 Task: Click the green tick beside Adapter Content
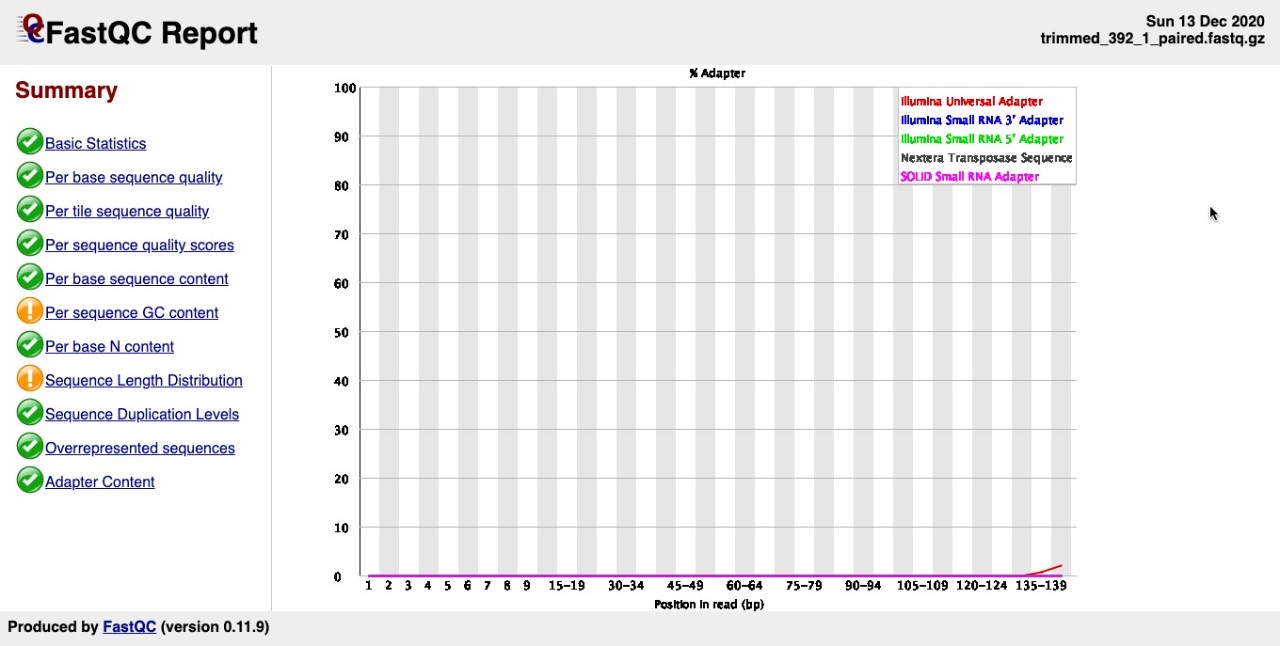[29, 479]
